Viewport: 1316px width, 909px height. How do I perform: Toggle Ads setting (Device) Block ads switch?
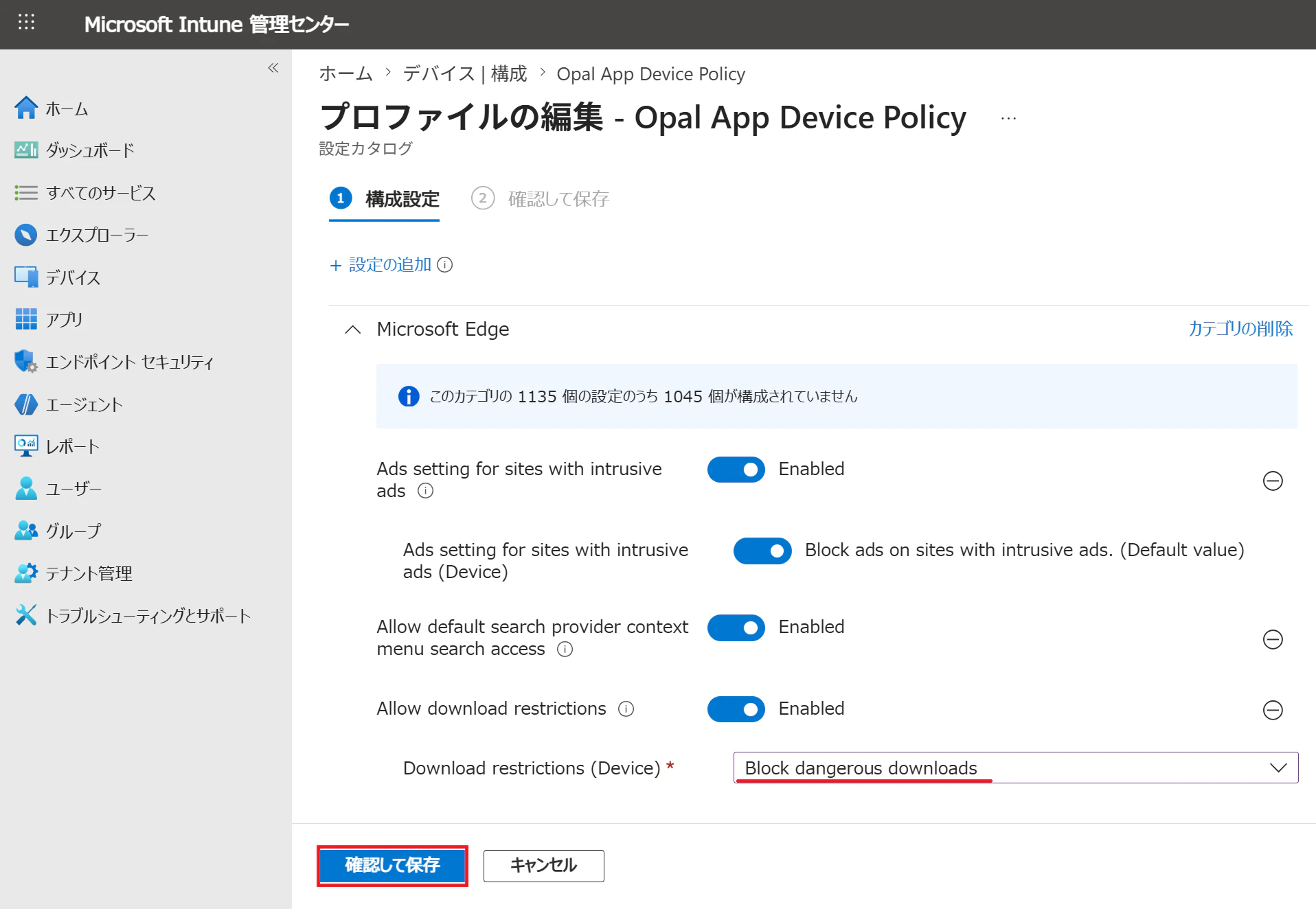pos(762,551)
